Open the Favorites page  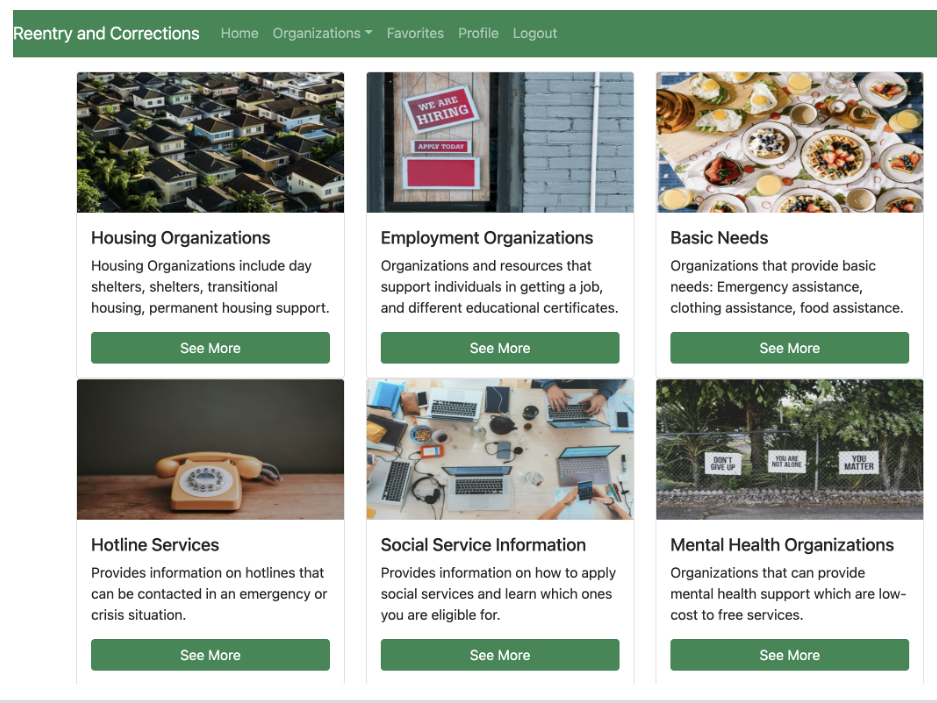[x=415, y=33]
